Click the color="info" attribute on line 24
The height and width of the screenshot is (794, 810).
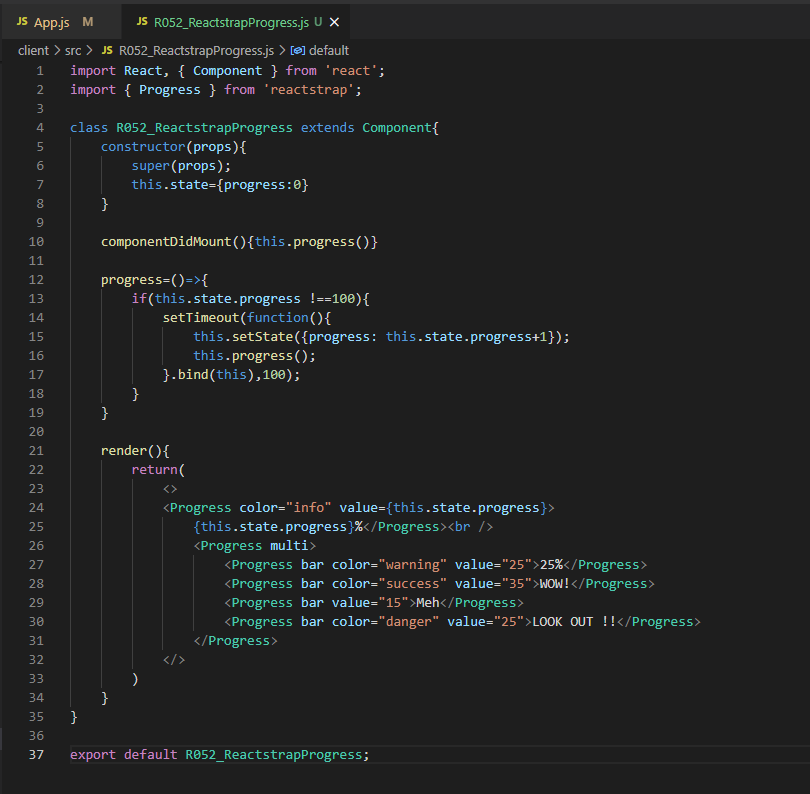coord(285,508)
